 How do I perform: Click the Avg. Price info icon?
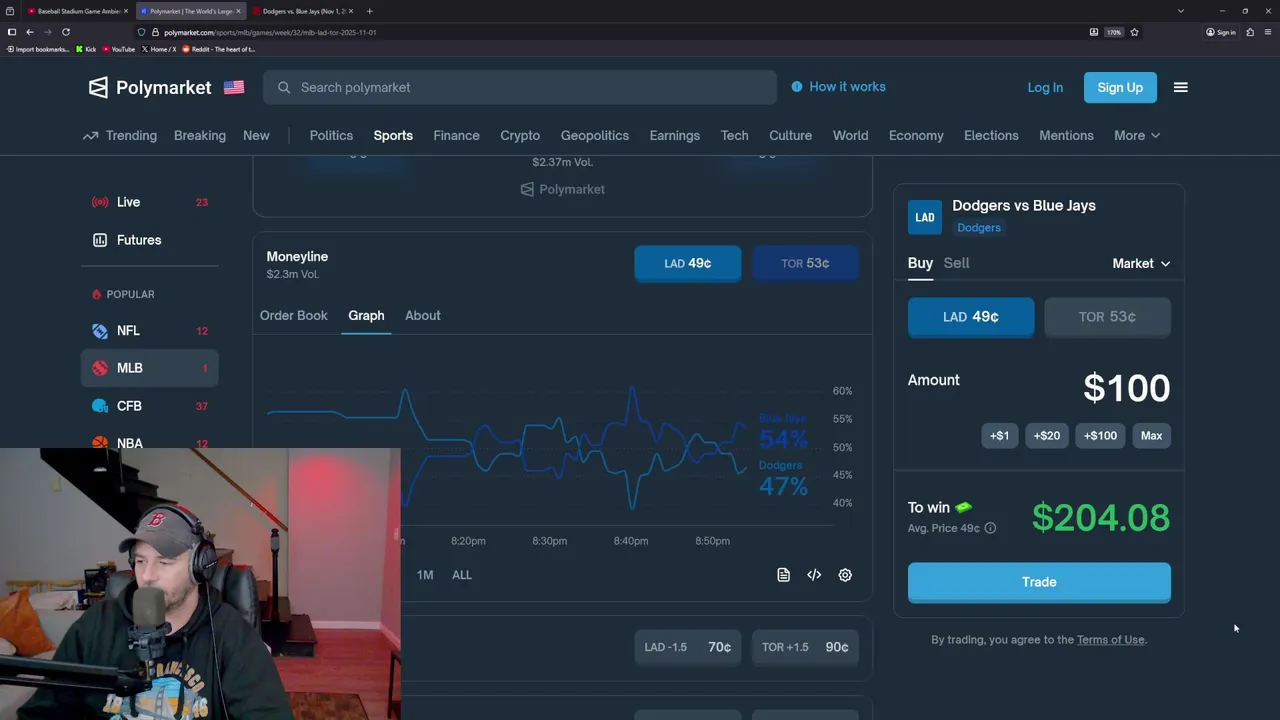tap(990, 528)
